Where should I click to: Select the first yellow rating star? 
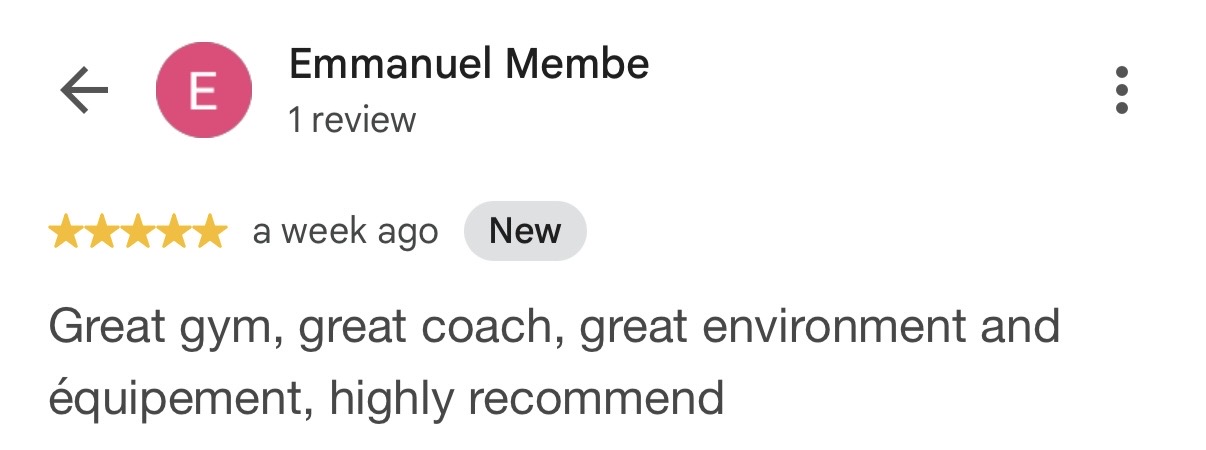click(x=65, y=232)
